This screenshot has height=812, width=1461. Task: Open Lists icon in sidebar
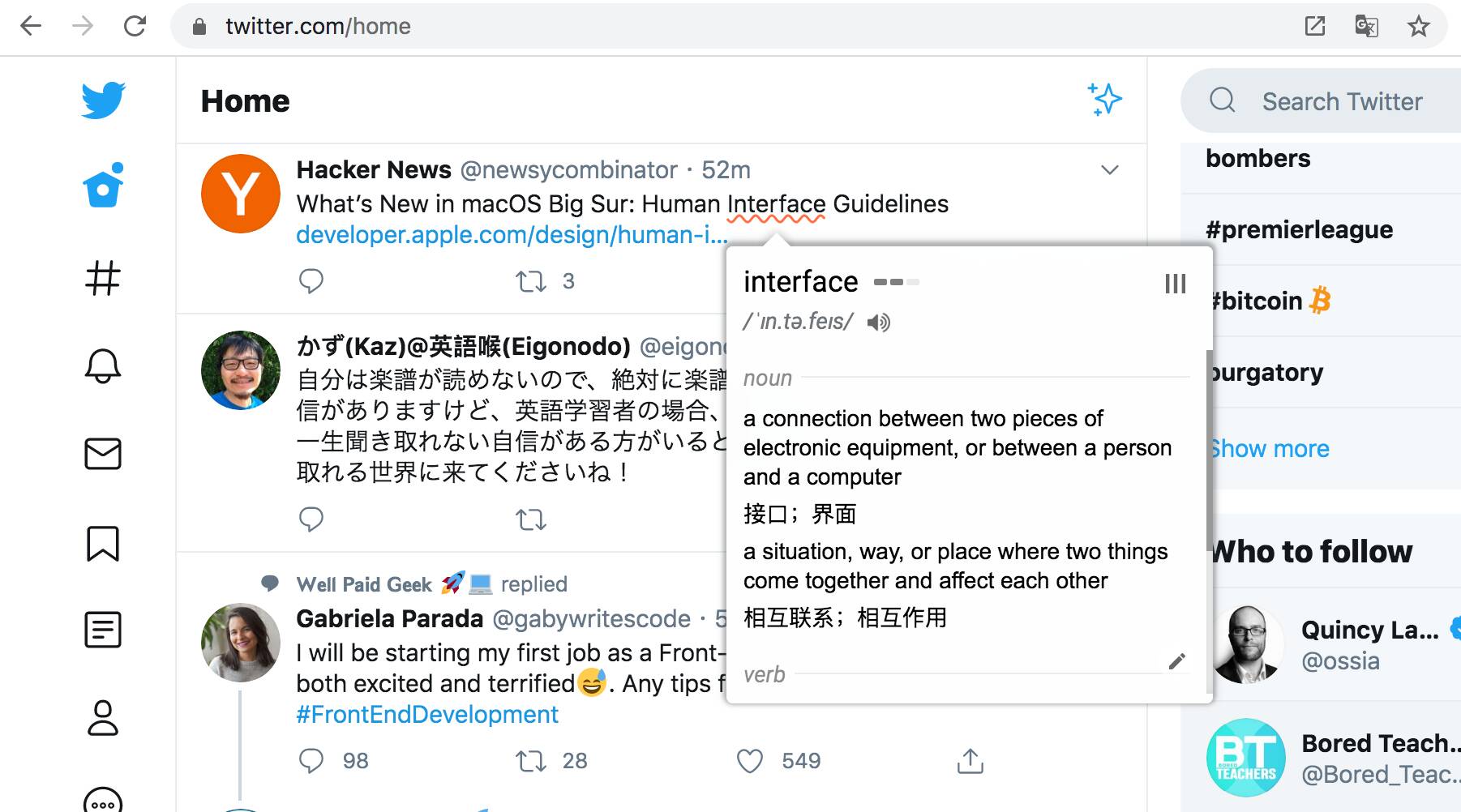coord(103,630)
